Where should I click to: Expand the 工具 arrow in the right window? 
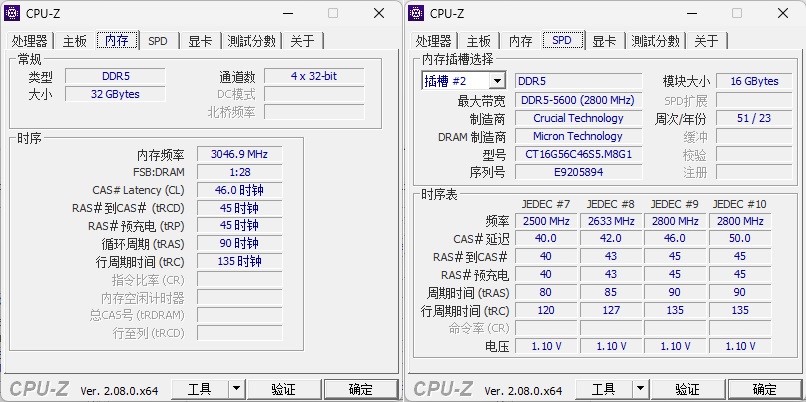click(640, 389)
